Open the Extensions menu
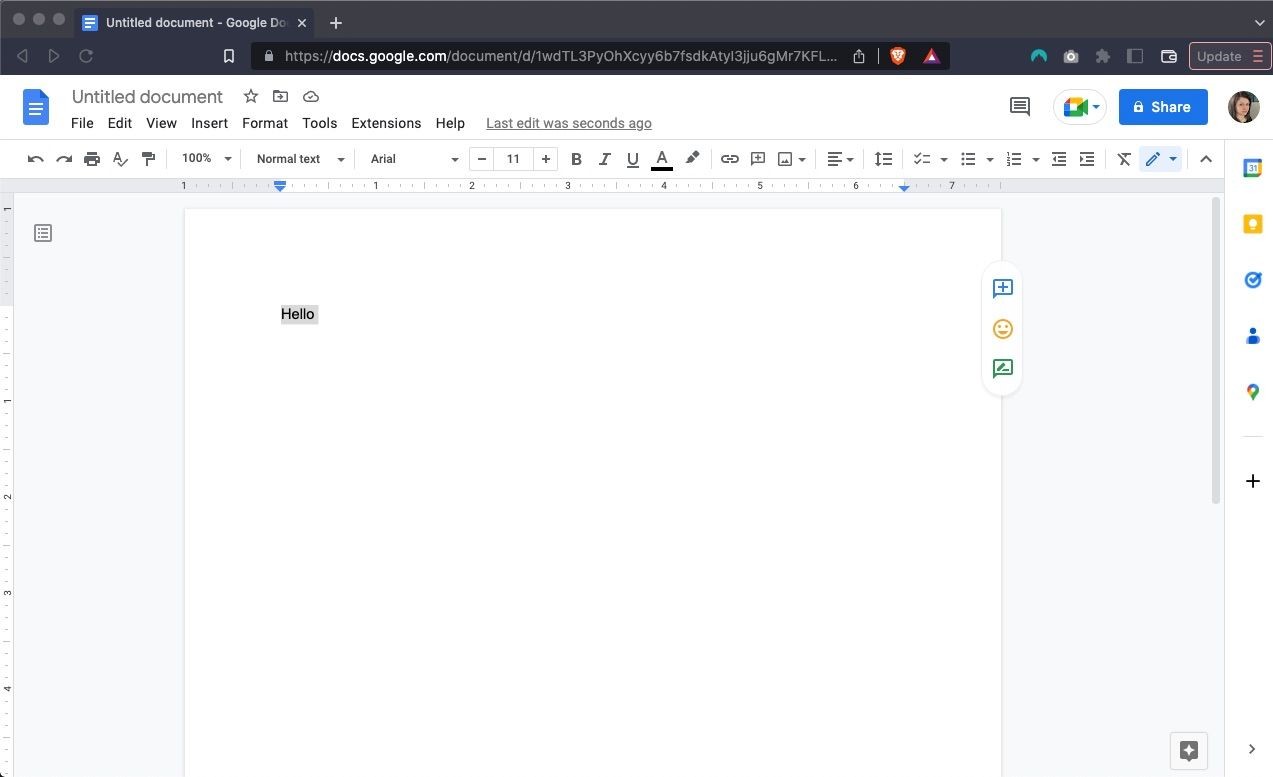The image size is (1273, 777). (x=386, y=123)
